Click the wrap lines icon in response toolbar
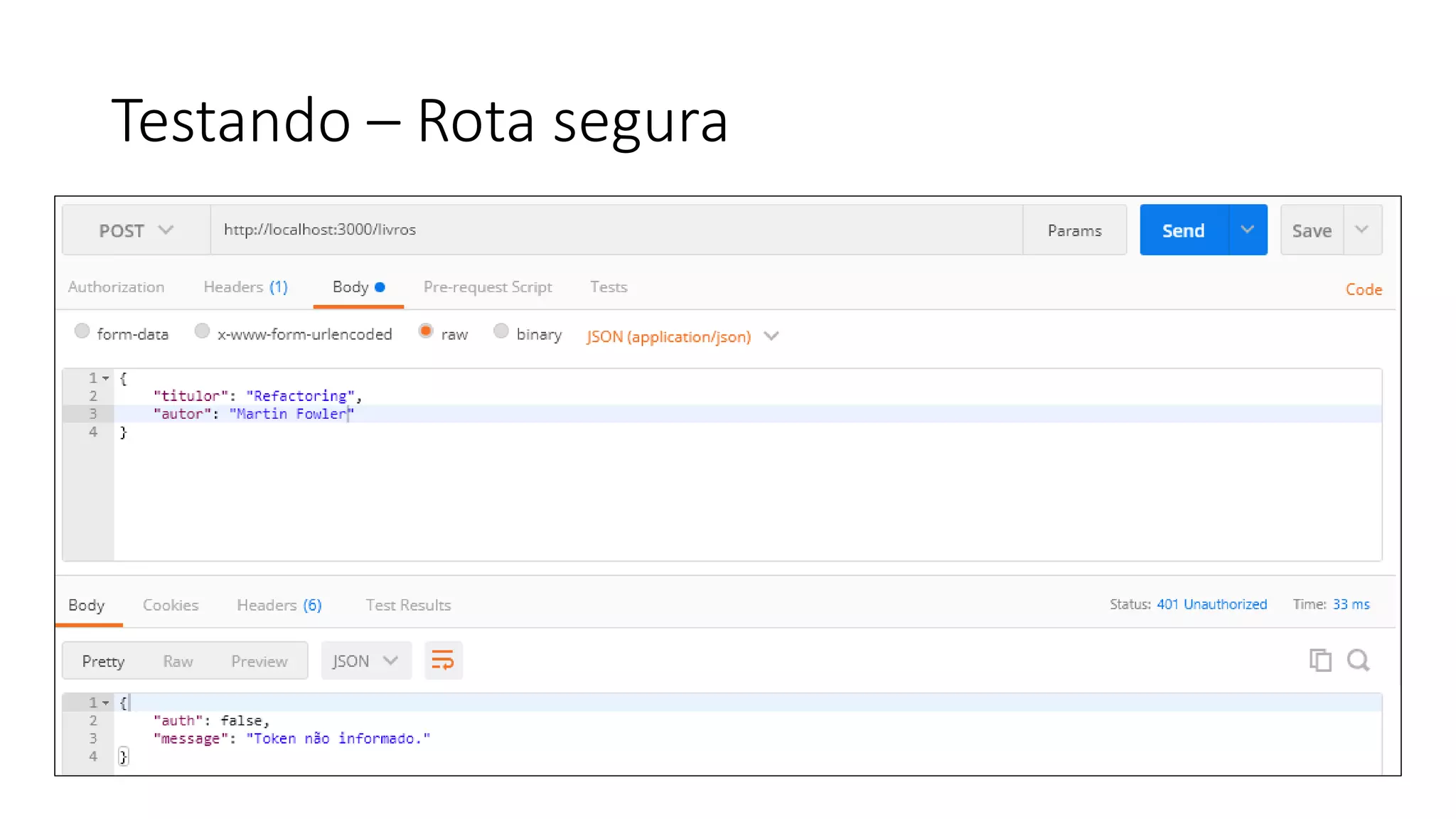 [444, 660]
